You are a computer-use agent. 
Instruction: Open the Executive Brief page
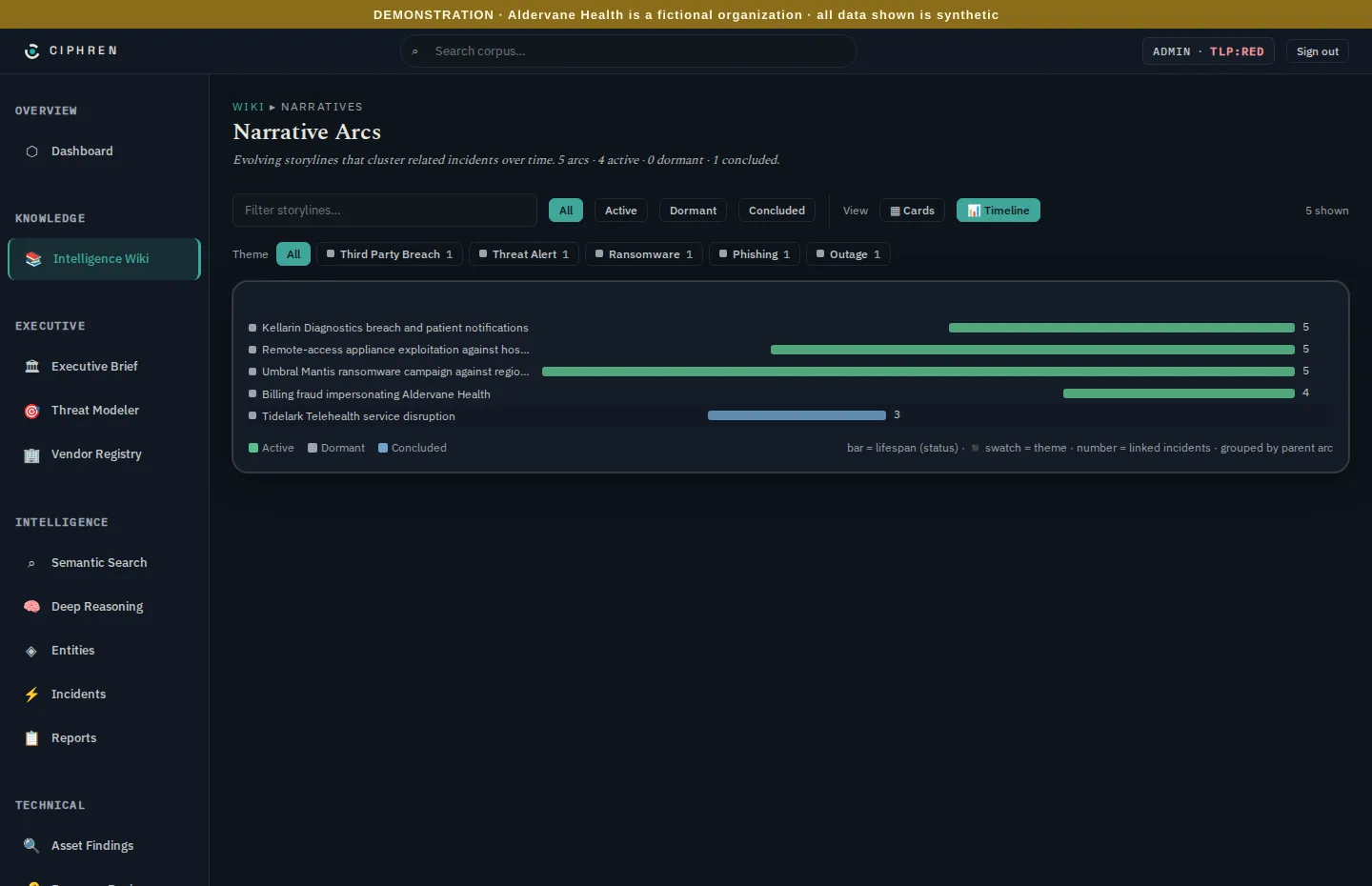pyautogui.click(x=104, y=367)
